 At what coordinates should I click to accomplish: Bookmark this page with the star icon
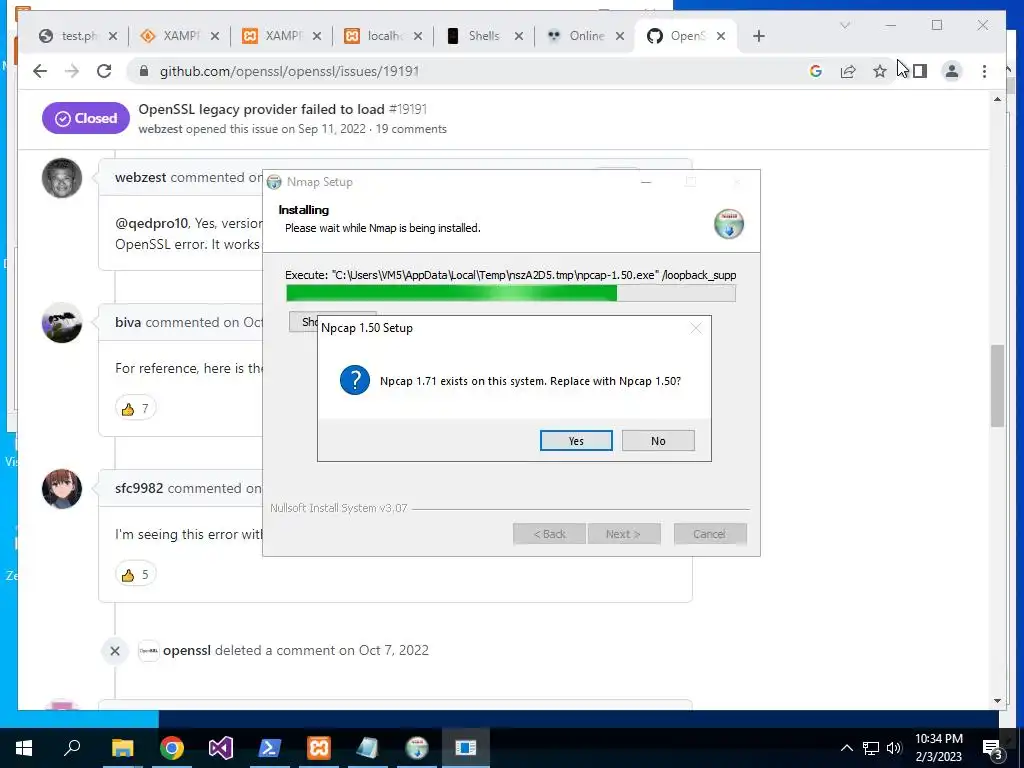coord(880,71)
